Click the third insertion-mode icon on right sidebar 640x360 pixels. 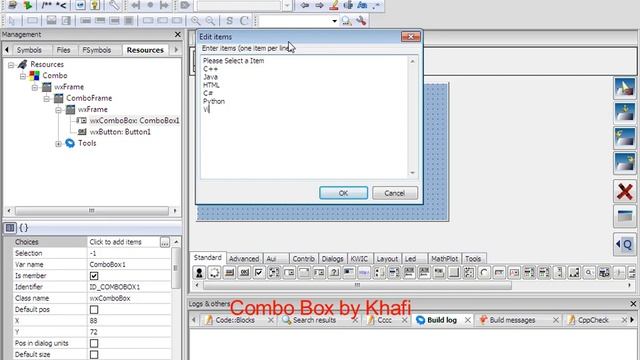click(x=625, y=138)
